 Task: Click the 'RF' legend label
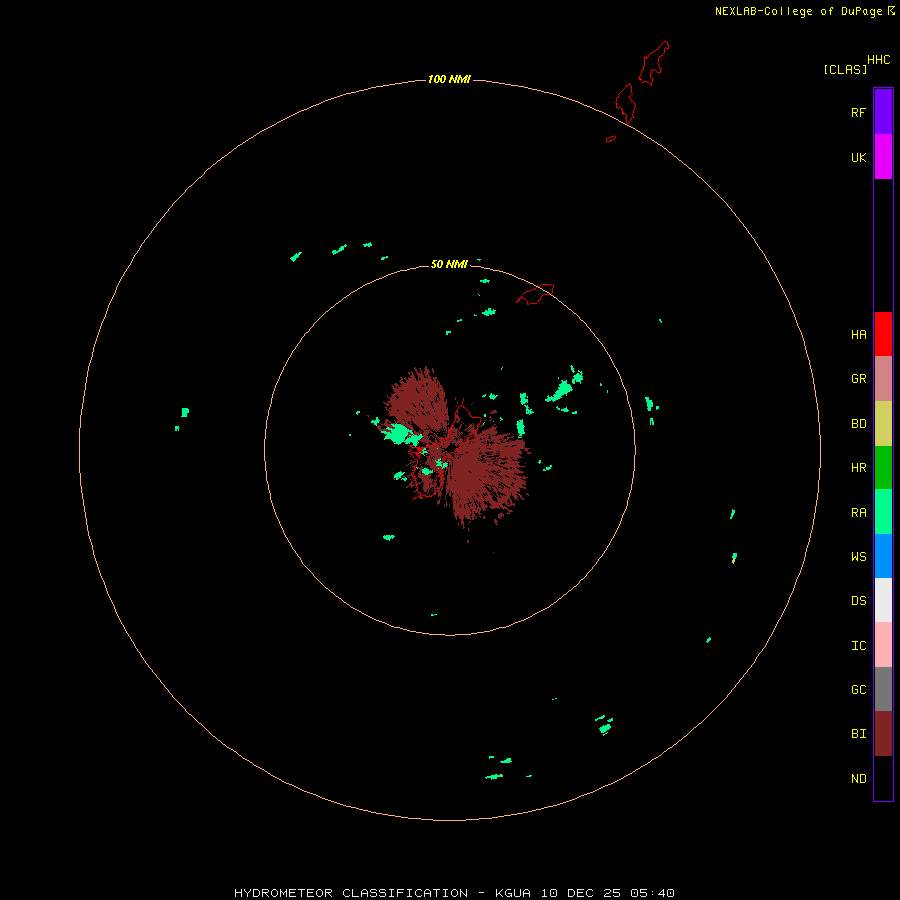coord(858,112)
